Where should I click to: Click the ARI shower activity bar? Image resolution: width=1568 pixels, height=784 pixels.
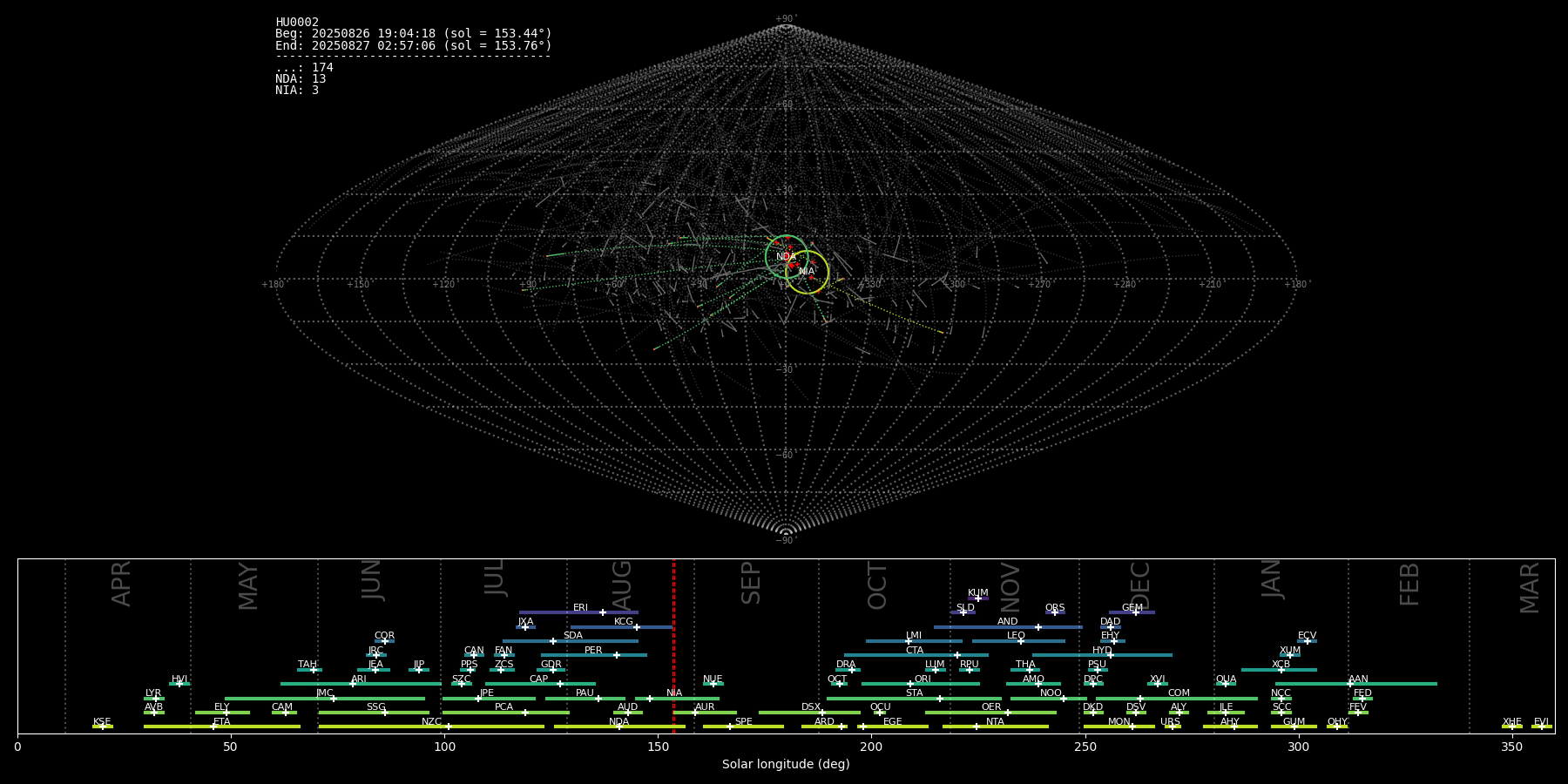[x=361, y=684]
